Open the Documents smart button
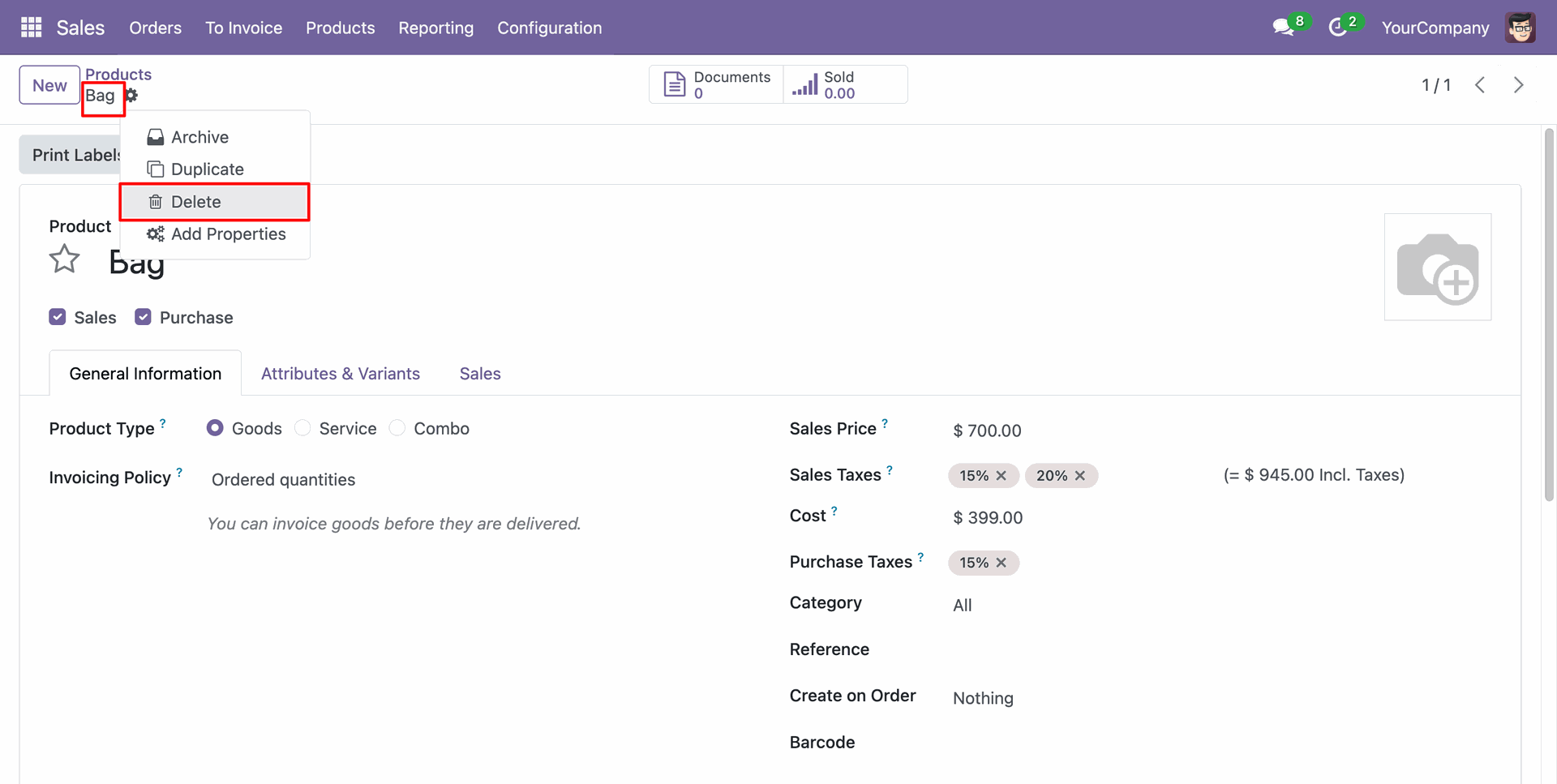Viewport: 1557px width, 784px height. tap(717, 85)
